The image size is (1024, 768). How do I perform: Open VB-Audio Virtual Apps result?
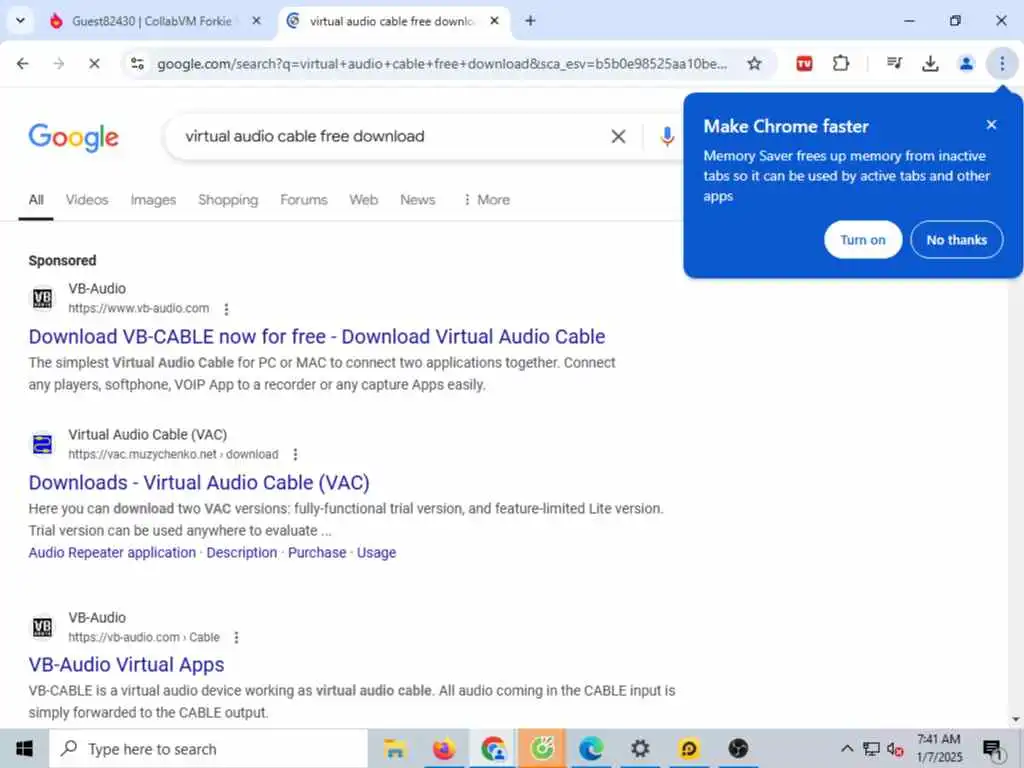tap(126, 664)
